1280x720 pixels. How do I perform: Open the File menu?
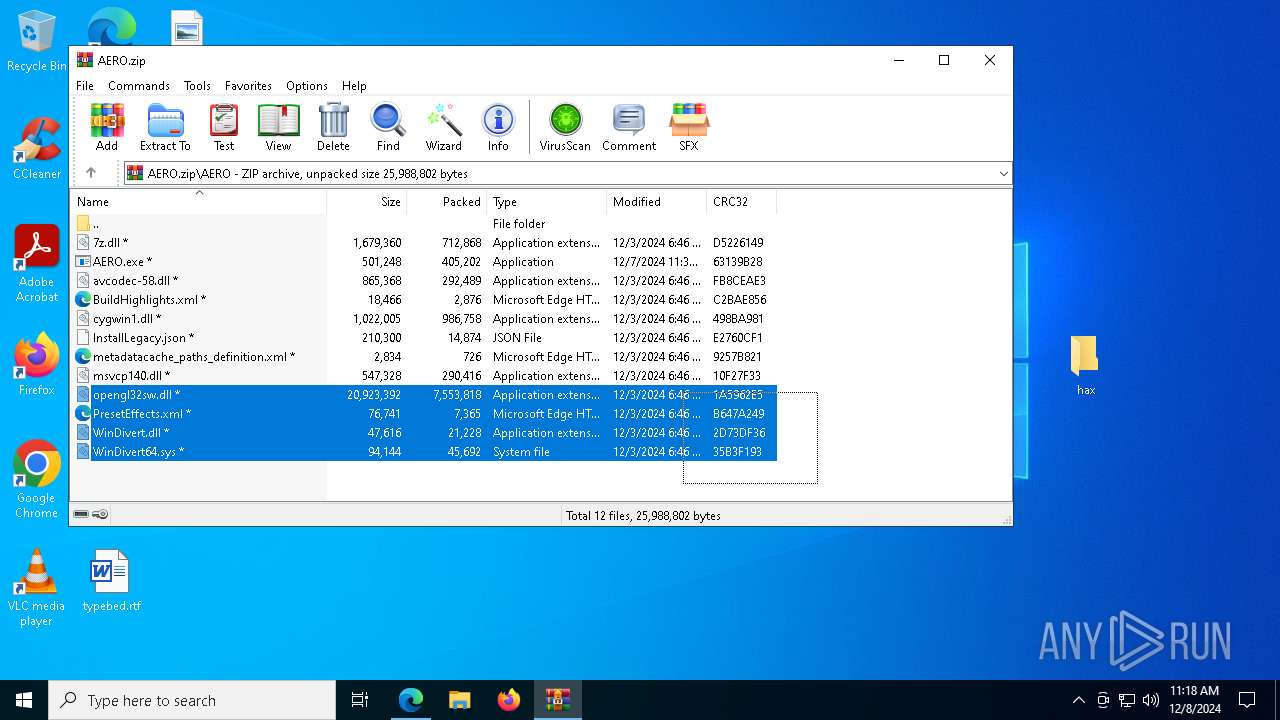pos(85,86)
